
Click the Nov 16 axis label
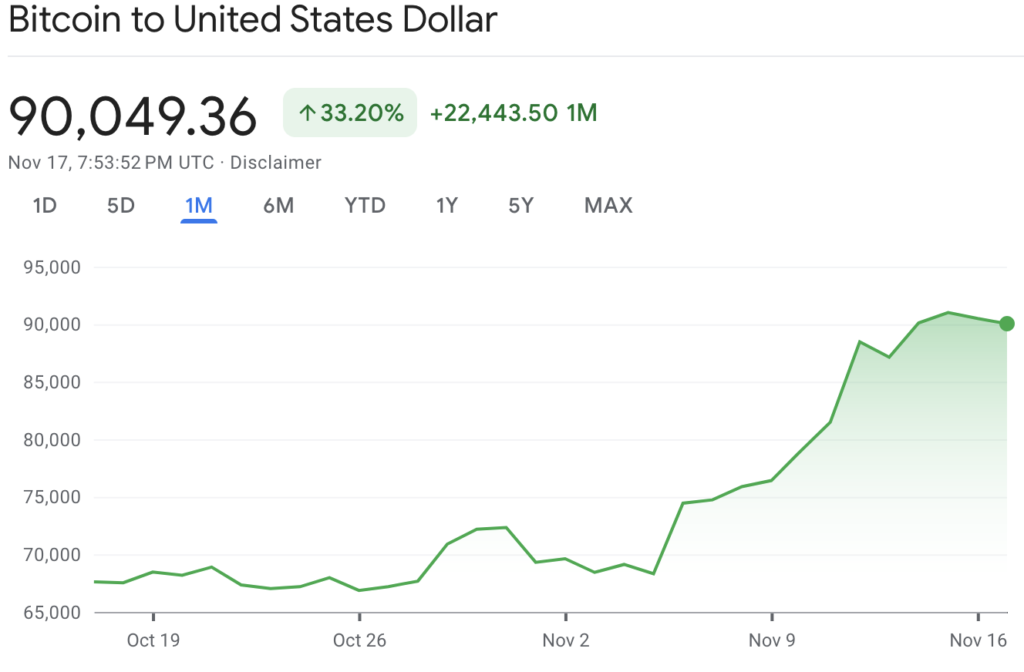[x=977, y=639]
